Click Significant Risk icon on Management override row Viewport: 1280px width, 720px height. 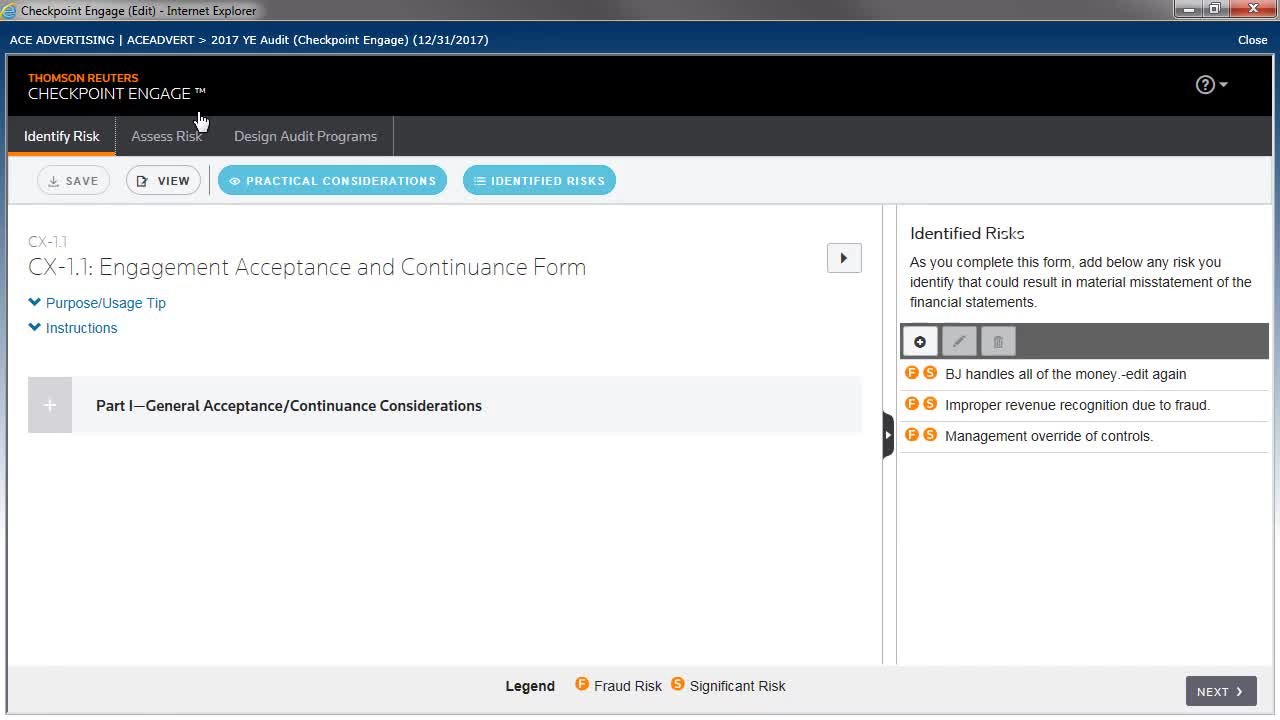pyautogui.click(x=930, y=435)
